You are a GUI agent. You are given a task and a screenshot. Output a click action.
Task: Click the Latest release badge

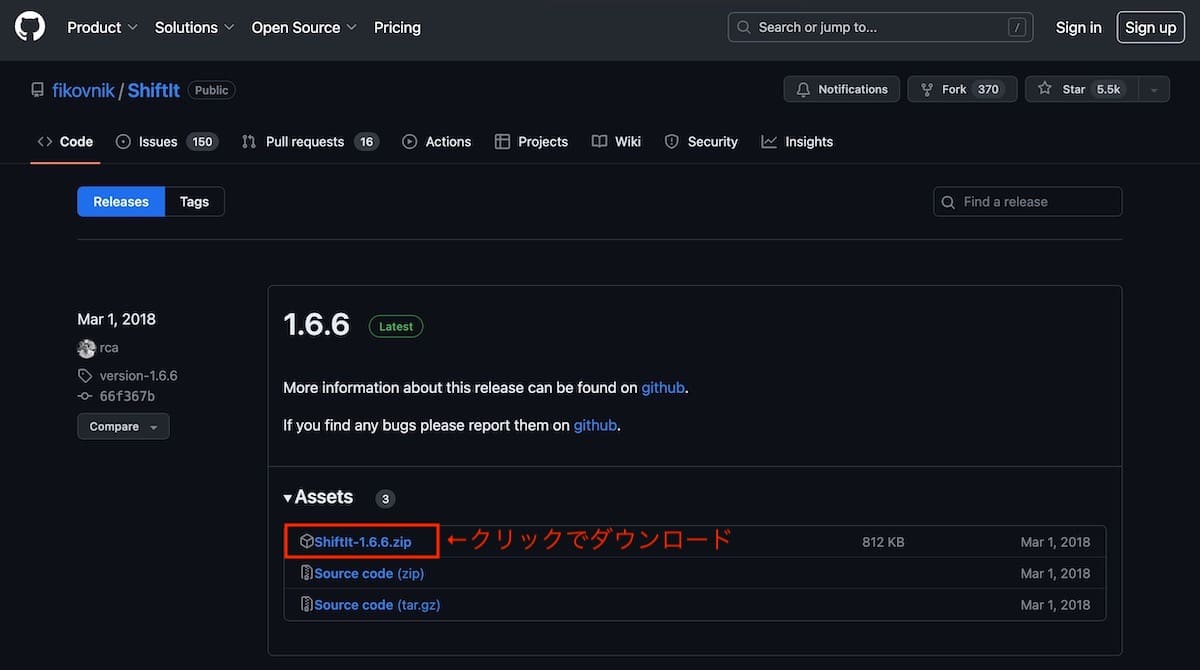(396, 326)
